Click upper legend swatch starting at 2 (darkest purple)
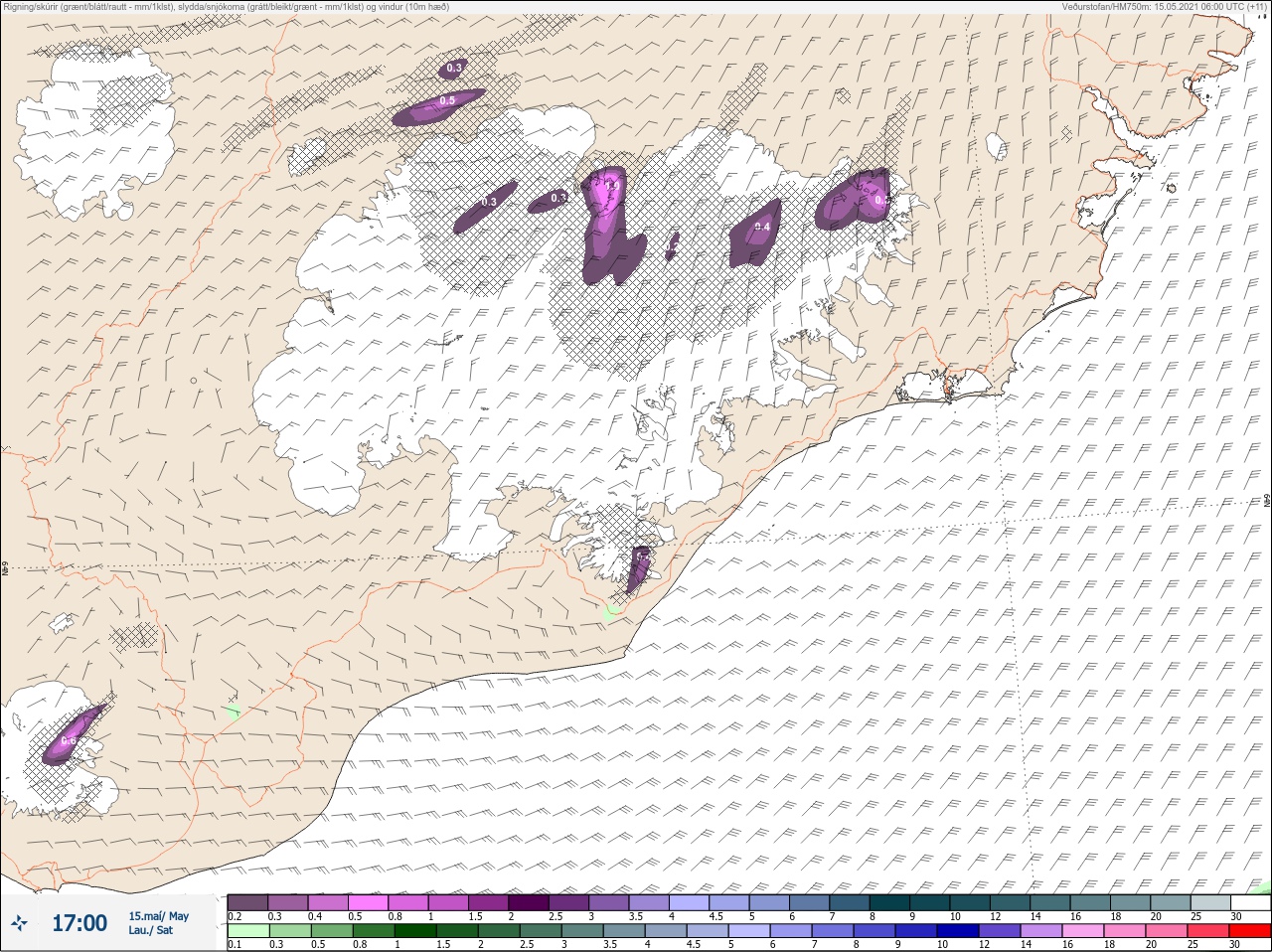 529,901
